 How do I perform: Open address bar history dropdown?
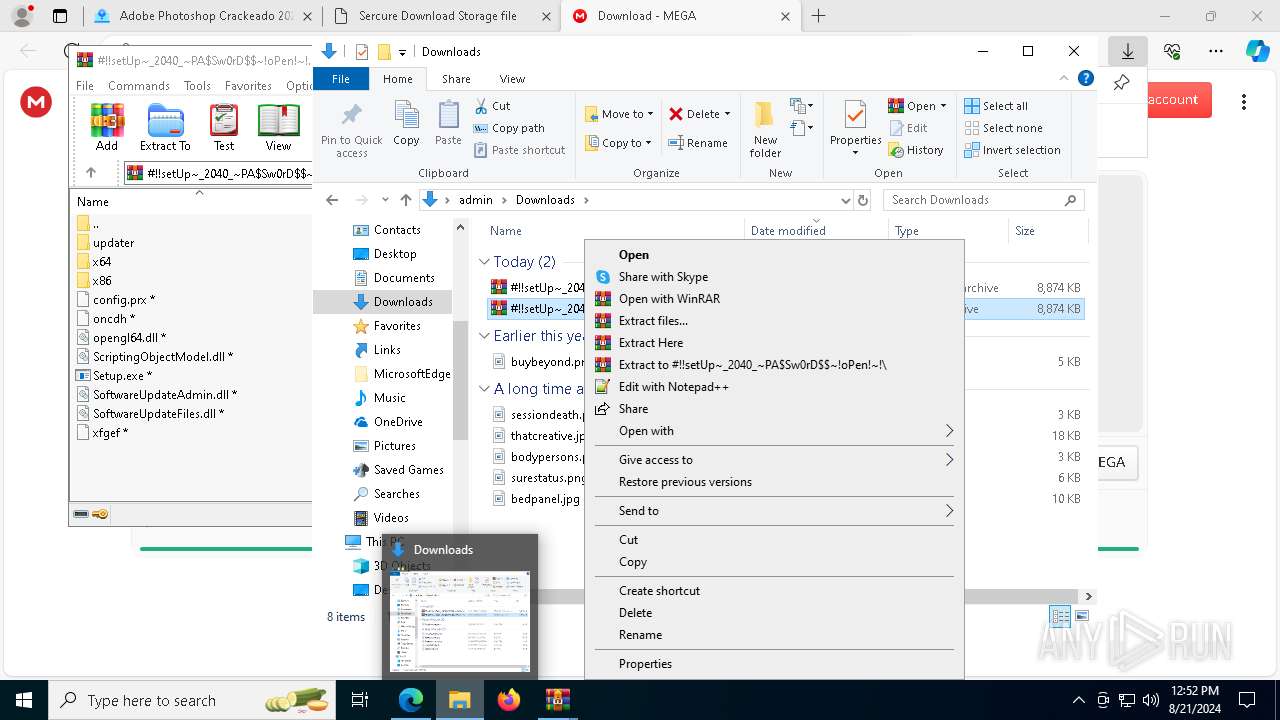(846, 200)
